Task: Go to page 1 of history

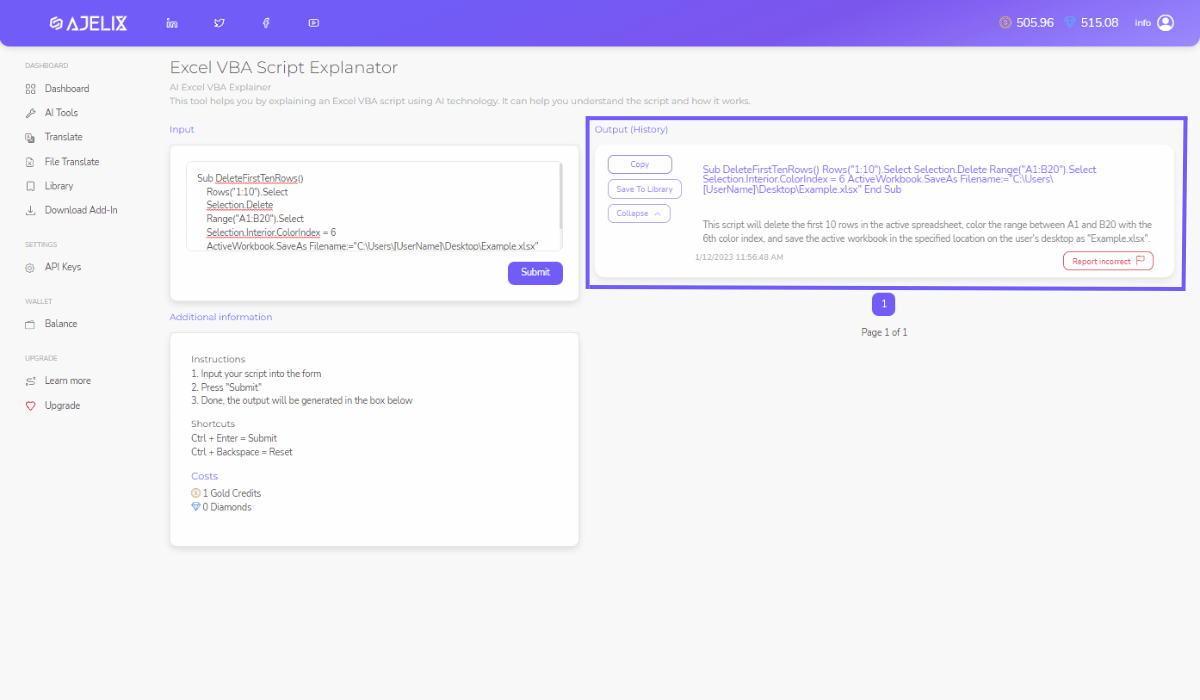Action: pos(884,304)
